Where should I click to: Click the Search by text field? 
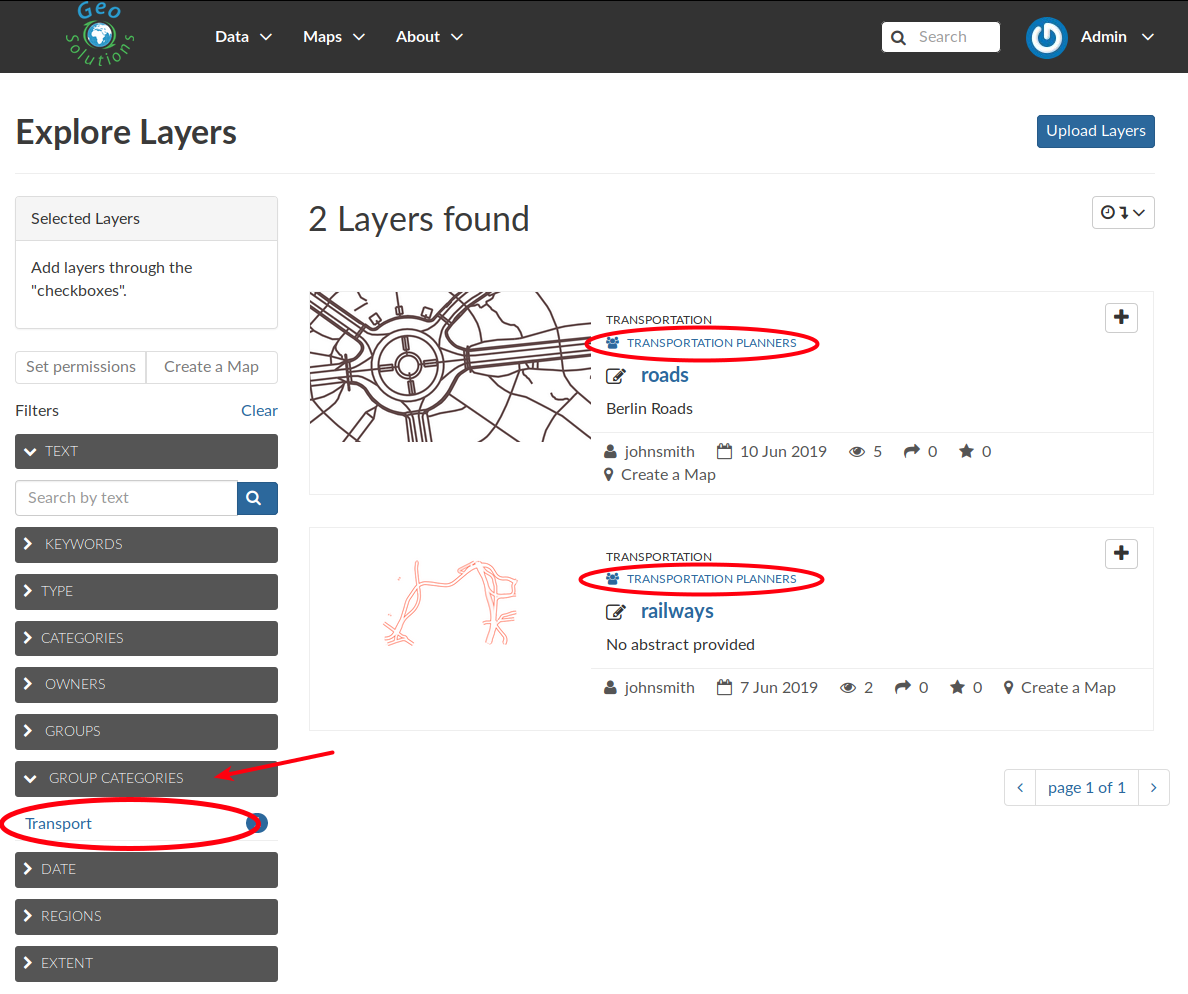pos(126,499)
